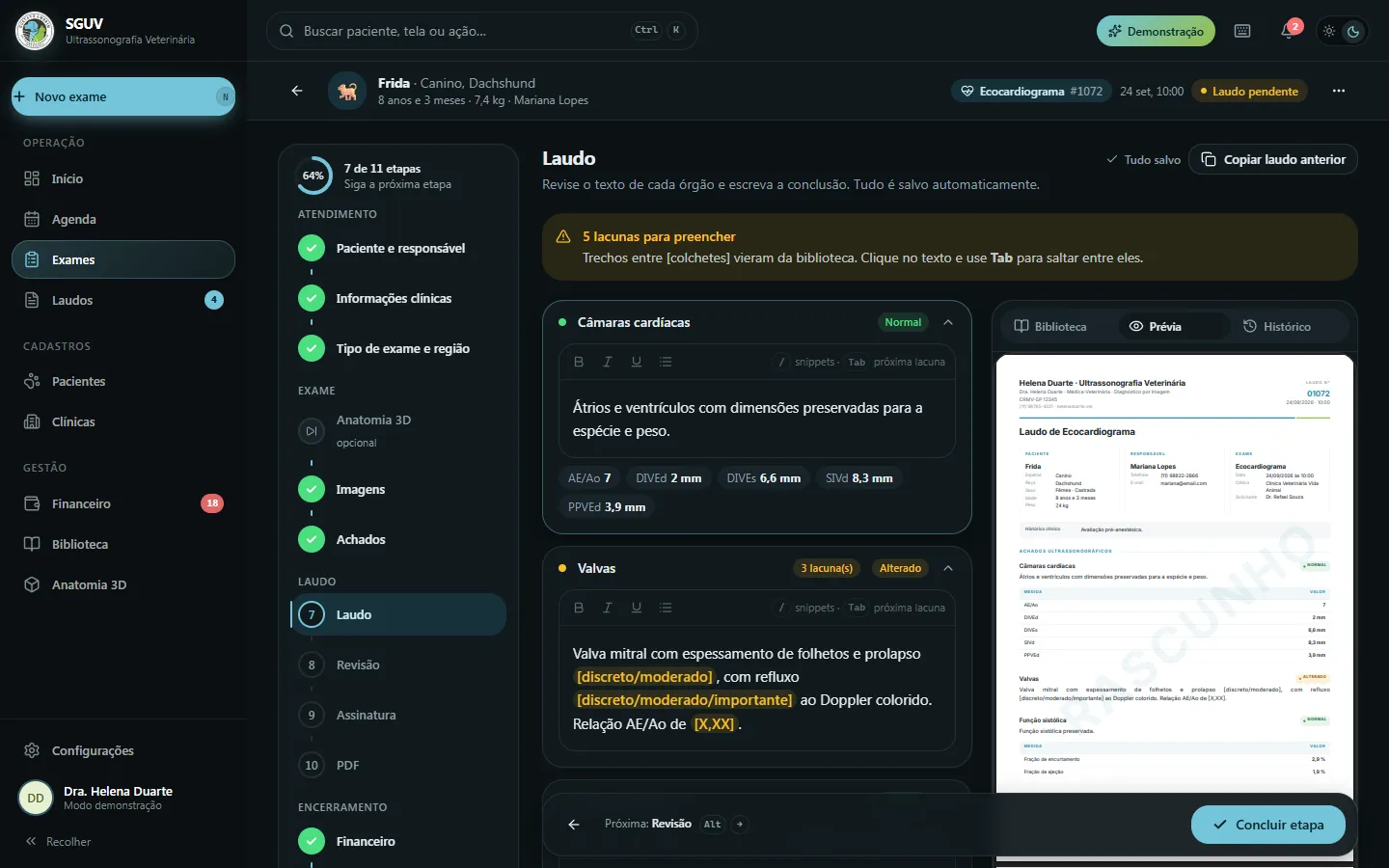Viewport: 1389px width, 868px height.
Task: Open the keyboard shortcuts icon
Action: click(x=1242, y=31)
